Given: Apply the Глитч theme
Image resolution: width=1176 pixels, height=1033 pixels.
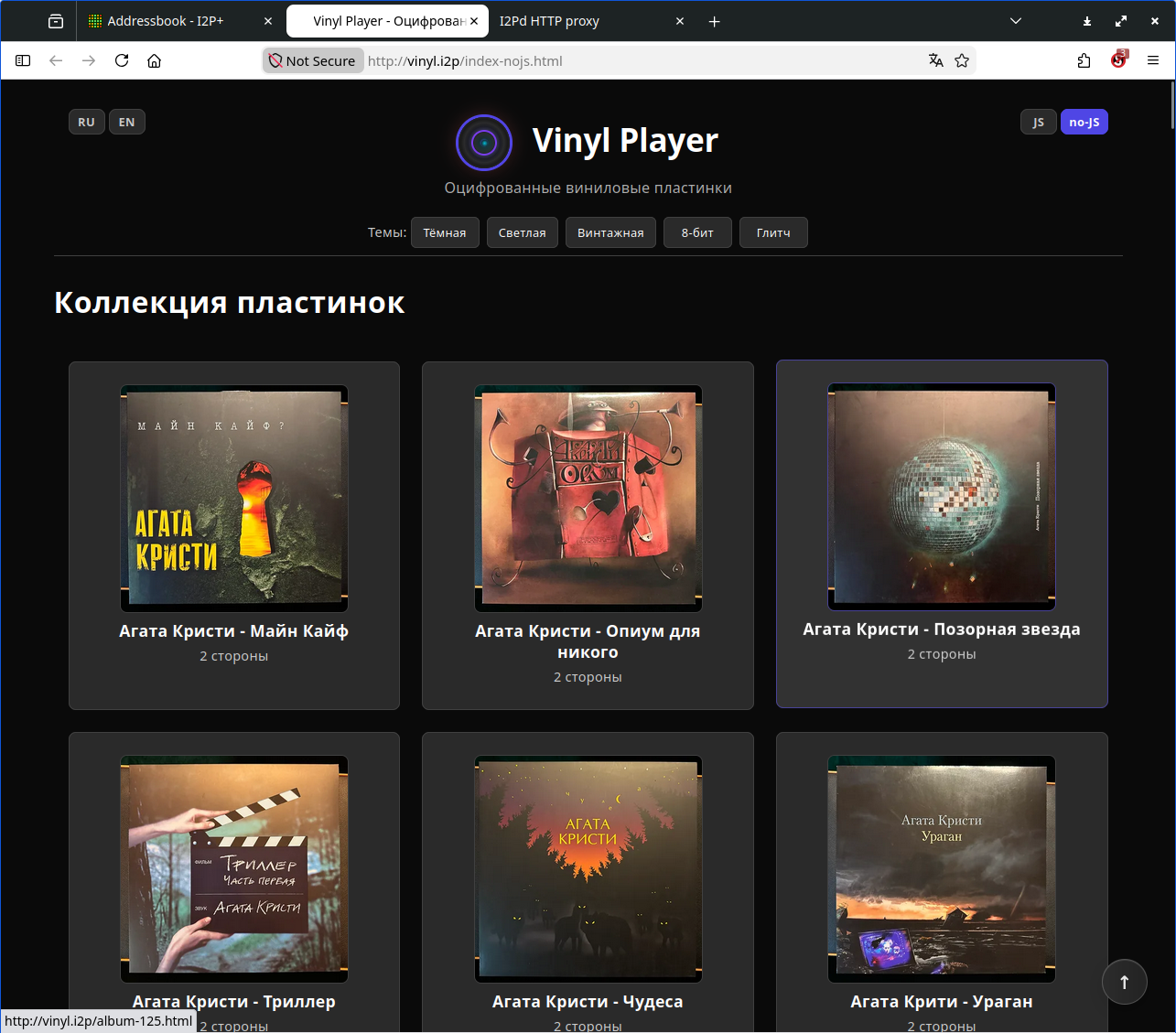Looking at the screenshot, I should tap(773, 232).
